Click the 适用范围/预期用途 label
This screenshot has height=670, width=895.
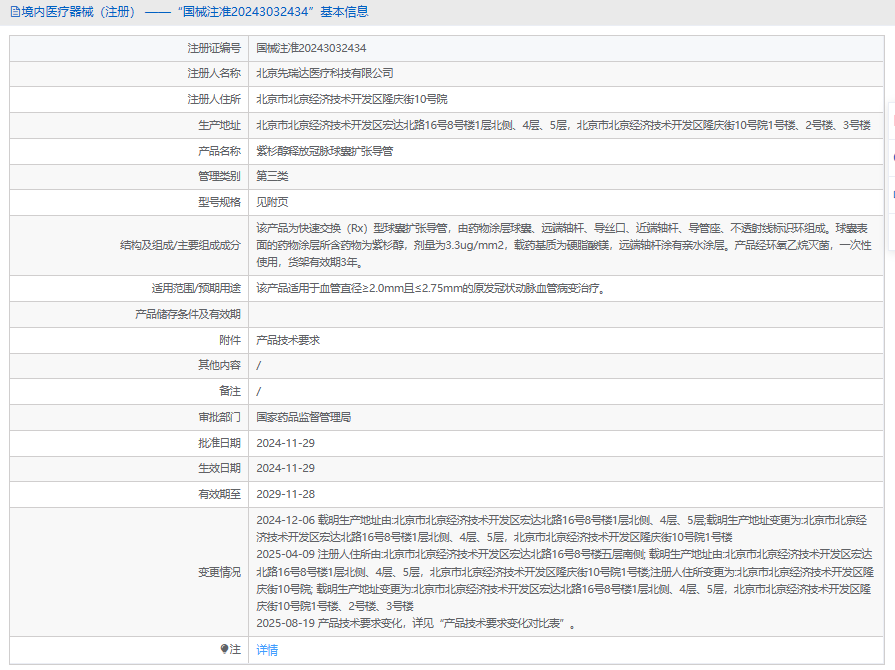196,289
